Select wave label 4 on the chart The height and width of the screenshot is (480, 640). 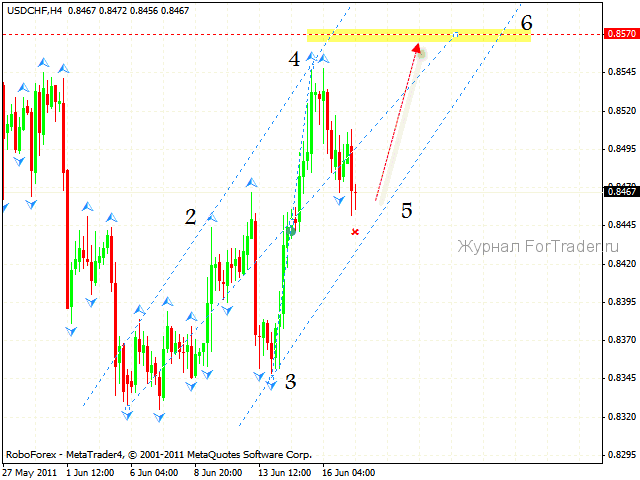click(294, 59)
